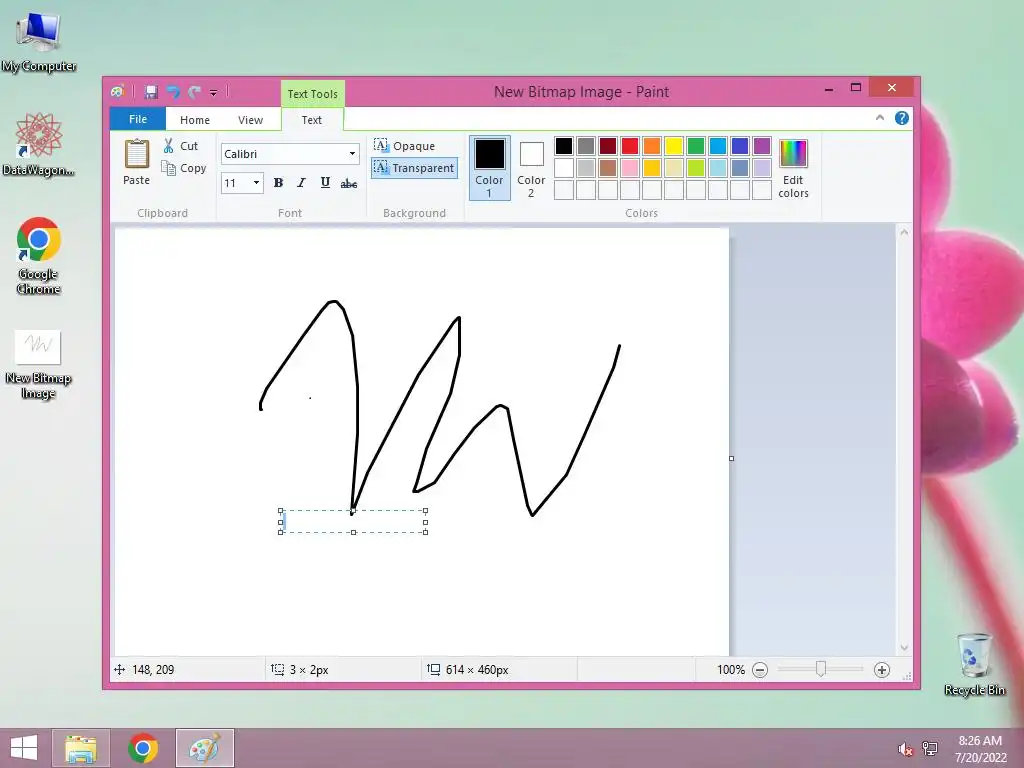Select the pink rose color swatch

(x=630, y=168)
